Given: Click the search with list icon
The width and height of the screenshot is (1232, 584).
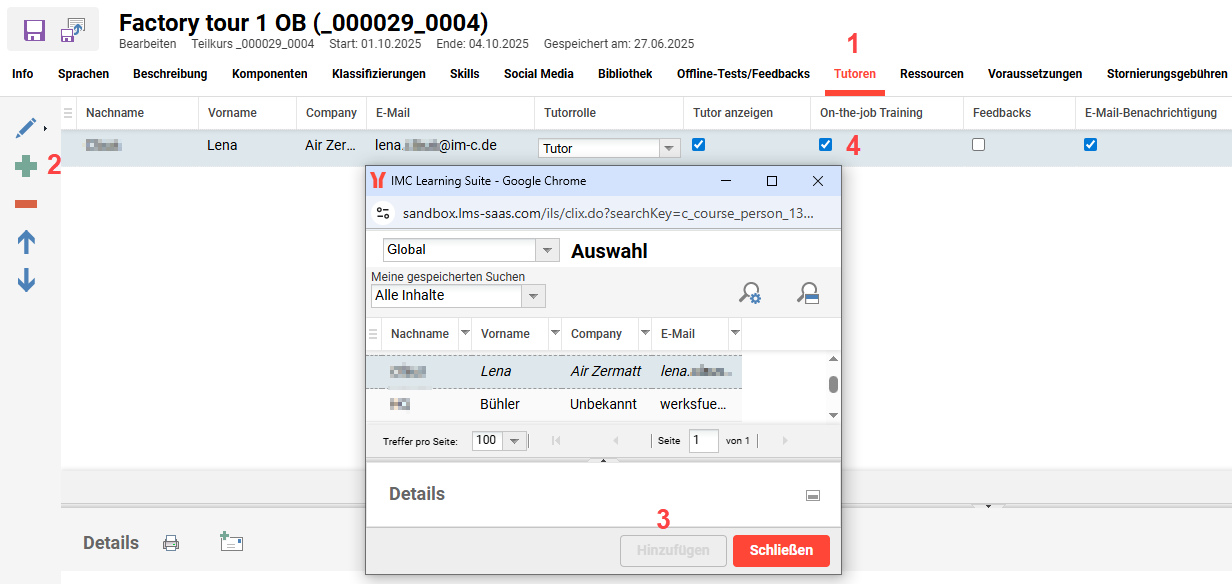Looking at the screenshot, I should pos(807,292).
